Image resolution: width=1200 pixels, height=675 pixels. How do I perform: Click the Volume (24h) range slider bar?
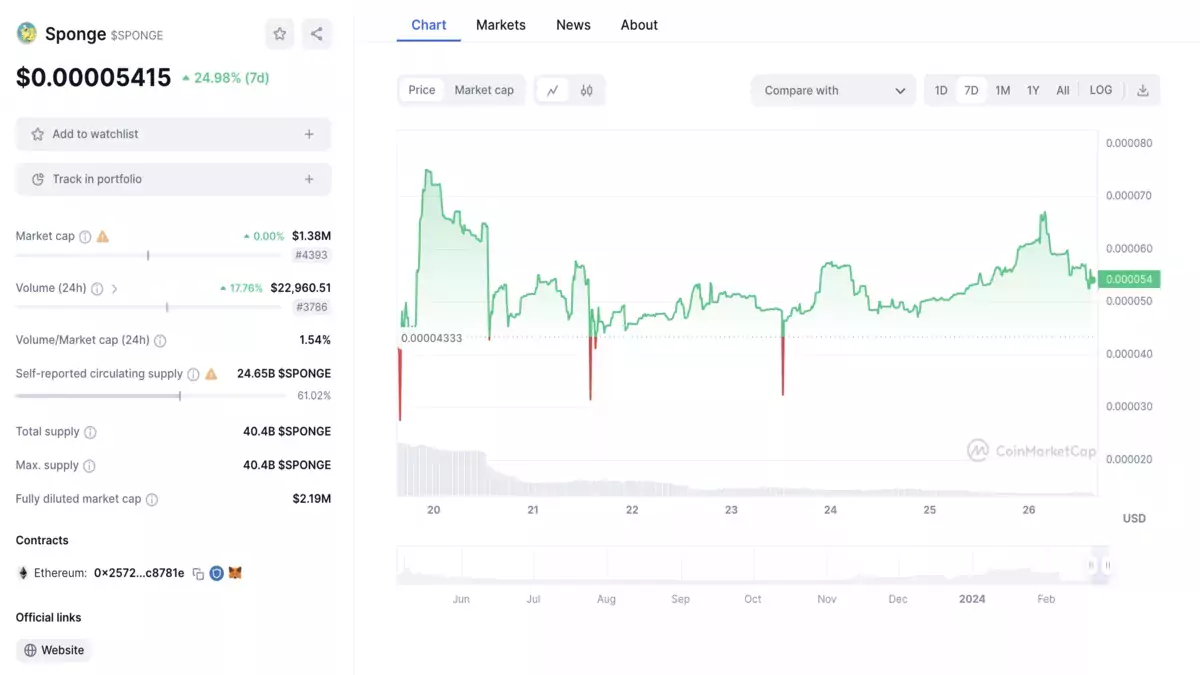click(149, 307)
